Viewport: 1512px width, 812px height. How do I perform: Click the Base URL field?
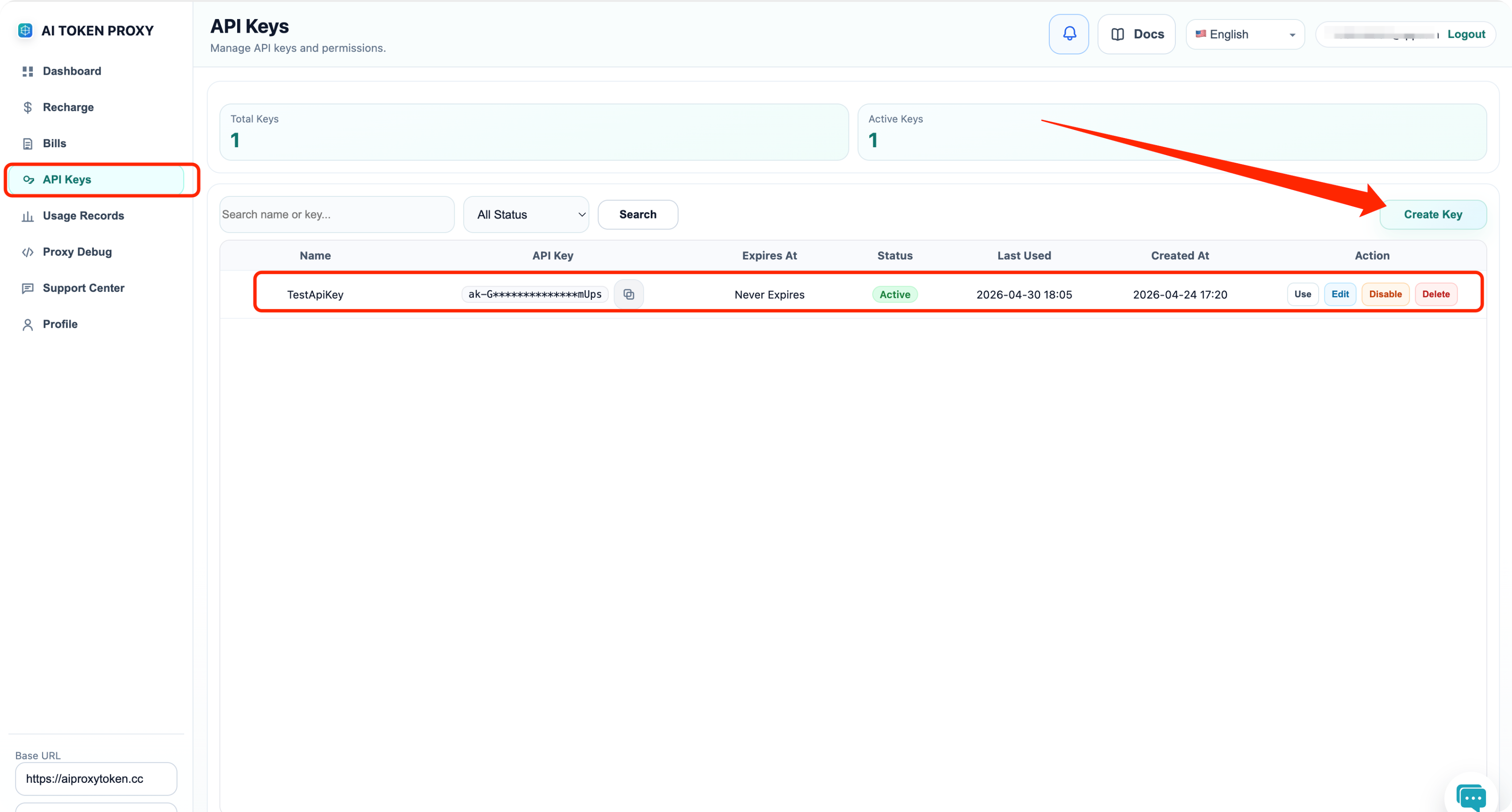[x=96, y=779]
